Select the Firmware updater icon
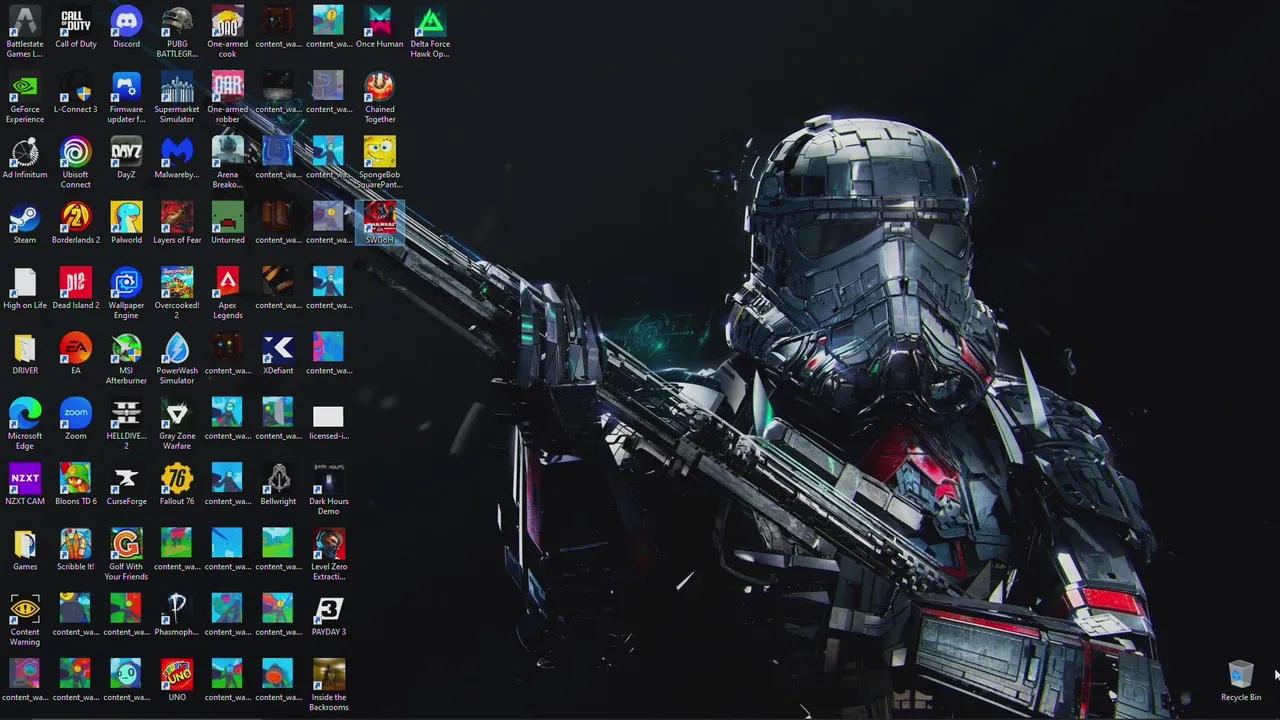 coord(126,97)
